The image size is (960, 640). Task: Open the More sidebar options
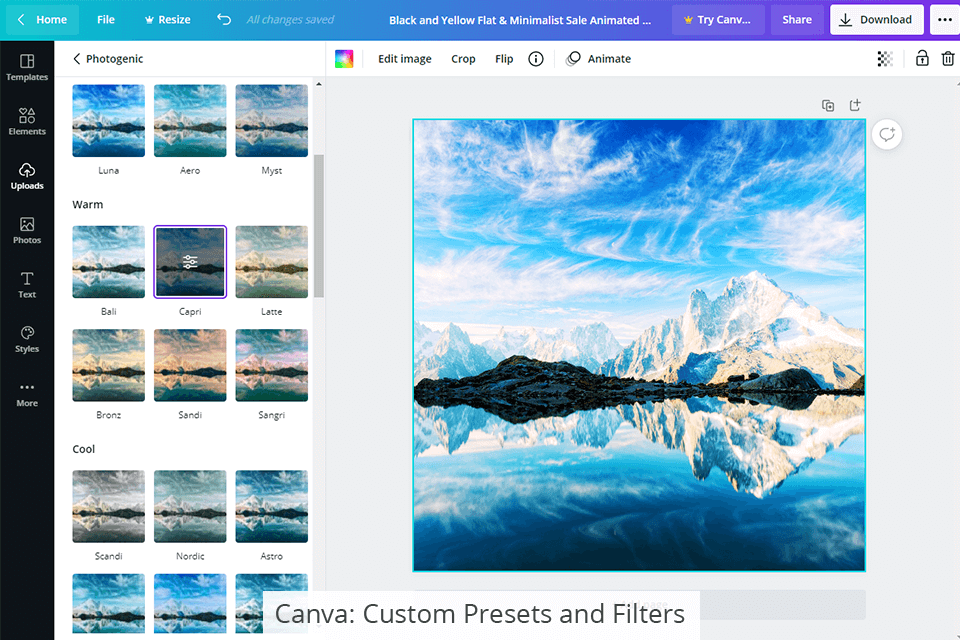click(27, 394)
